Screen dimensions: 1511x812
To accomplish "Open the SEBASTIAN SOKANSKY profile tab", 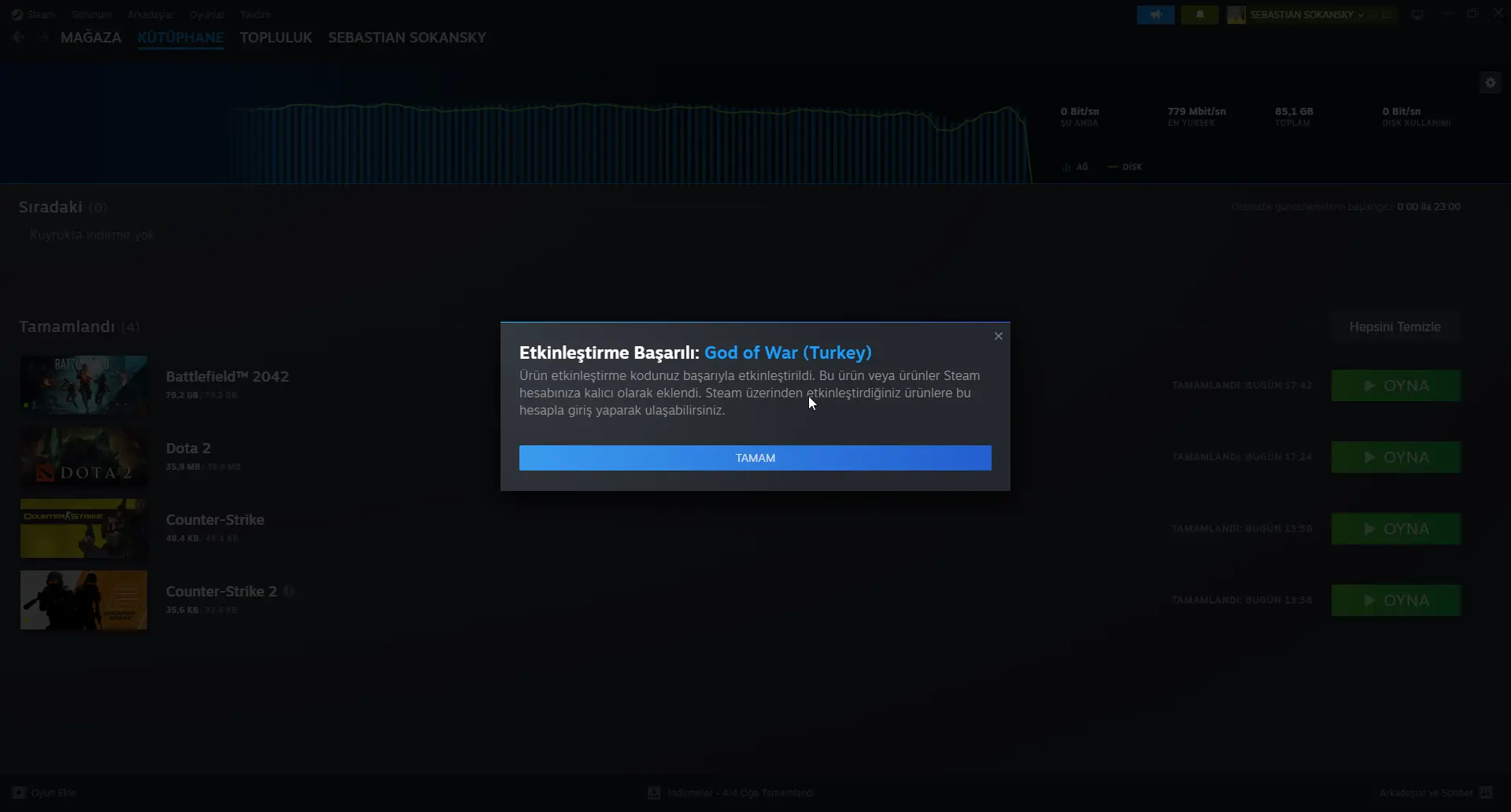I will [x=407, y=37].
